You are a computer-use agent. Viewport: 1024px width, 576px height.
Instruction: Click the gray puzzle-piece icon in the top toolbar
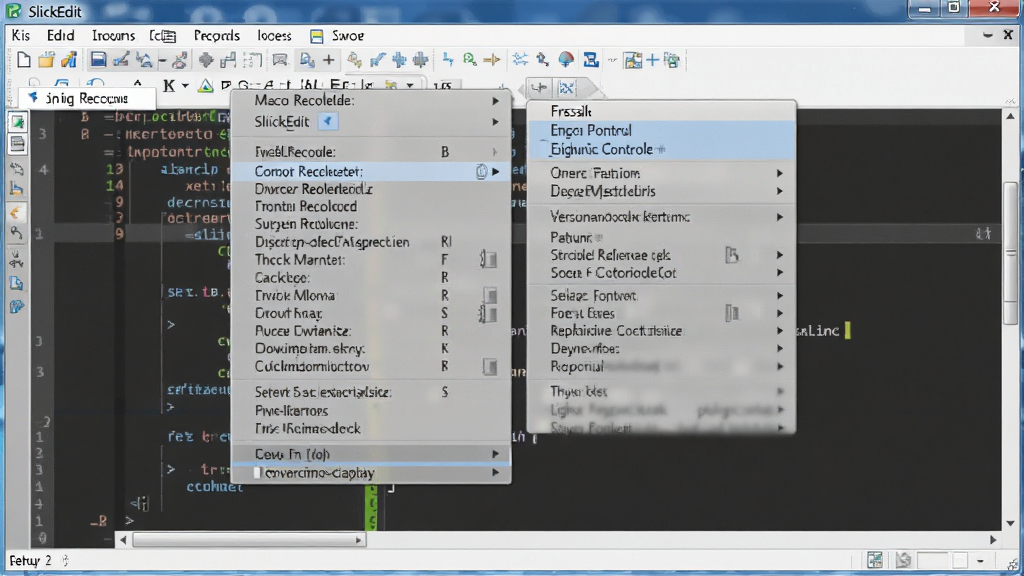(206, 61)
